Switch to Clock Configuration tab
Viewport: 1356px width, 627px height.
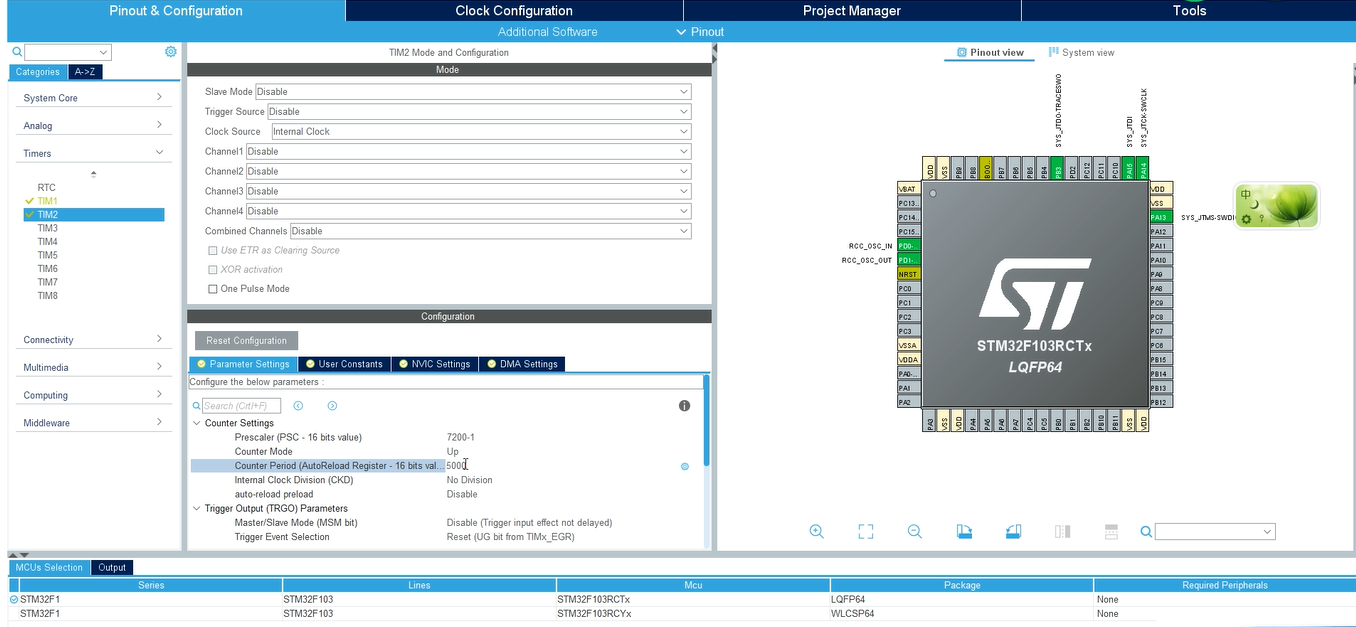tap(514, 11)
